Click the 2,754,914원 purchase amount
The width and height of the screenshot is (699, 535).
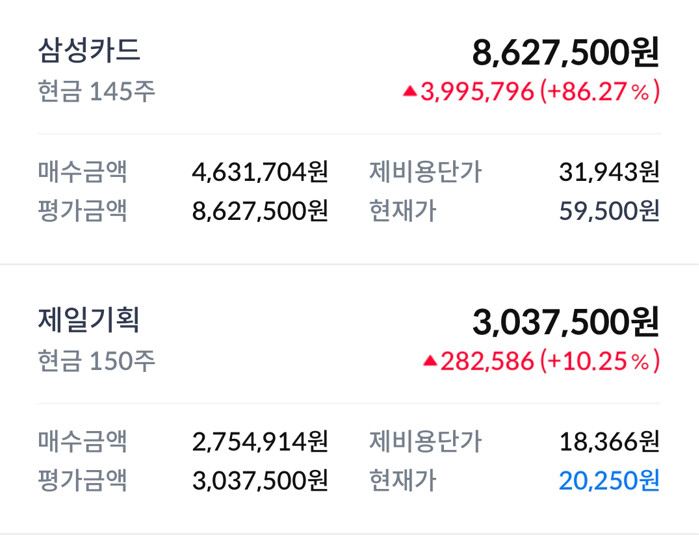(260, 441)
